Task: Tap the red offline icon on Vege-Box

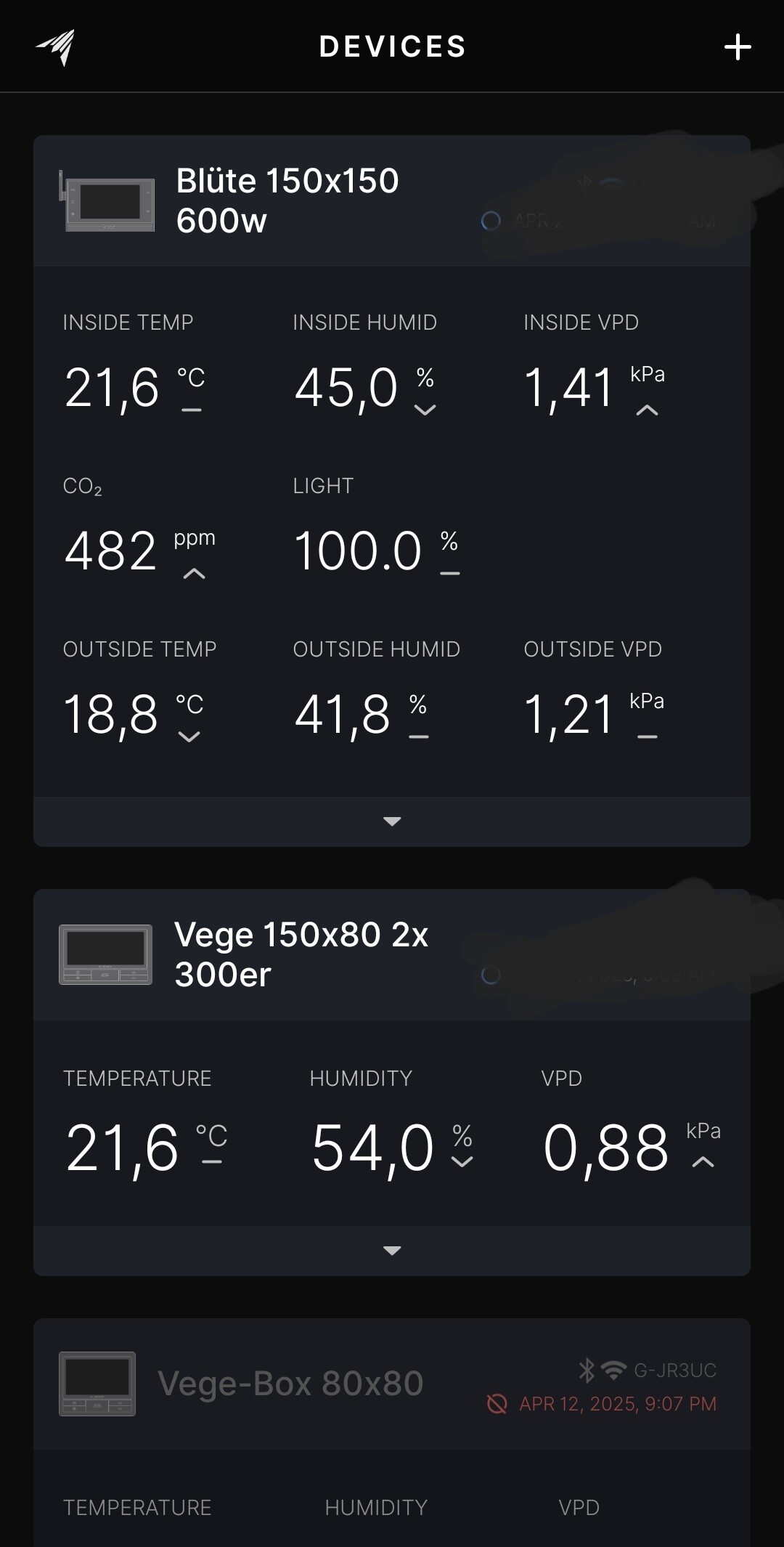Action: pyautogui.click(x=497, y=1404)
